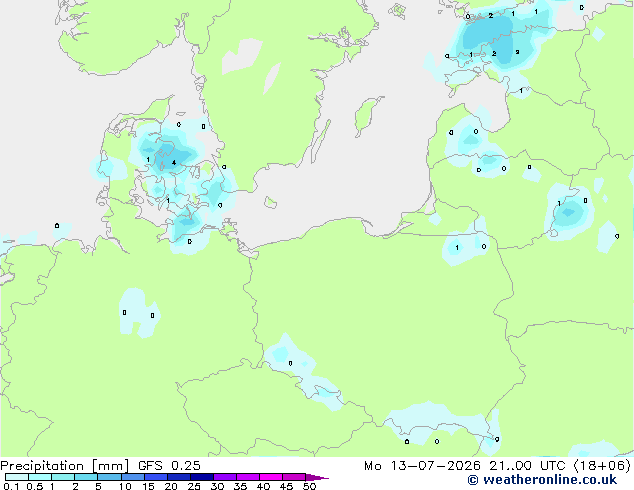Click the 1–2 mm legend color swatch
Image resolution: width=634 pixels, height=490 pixels.
coord(63,477)
